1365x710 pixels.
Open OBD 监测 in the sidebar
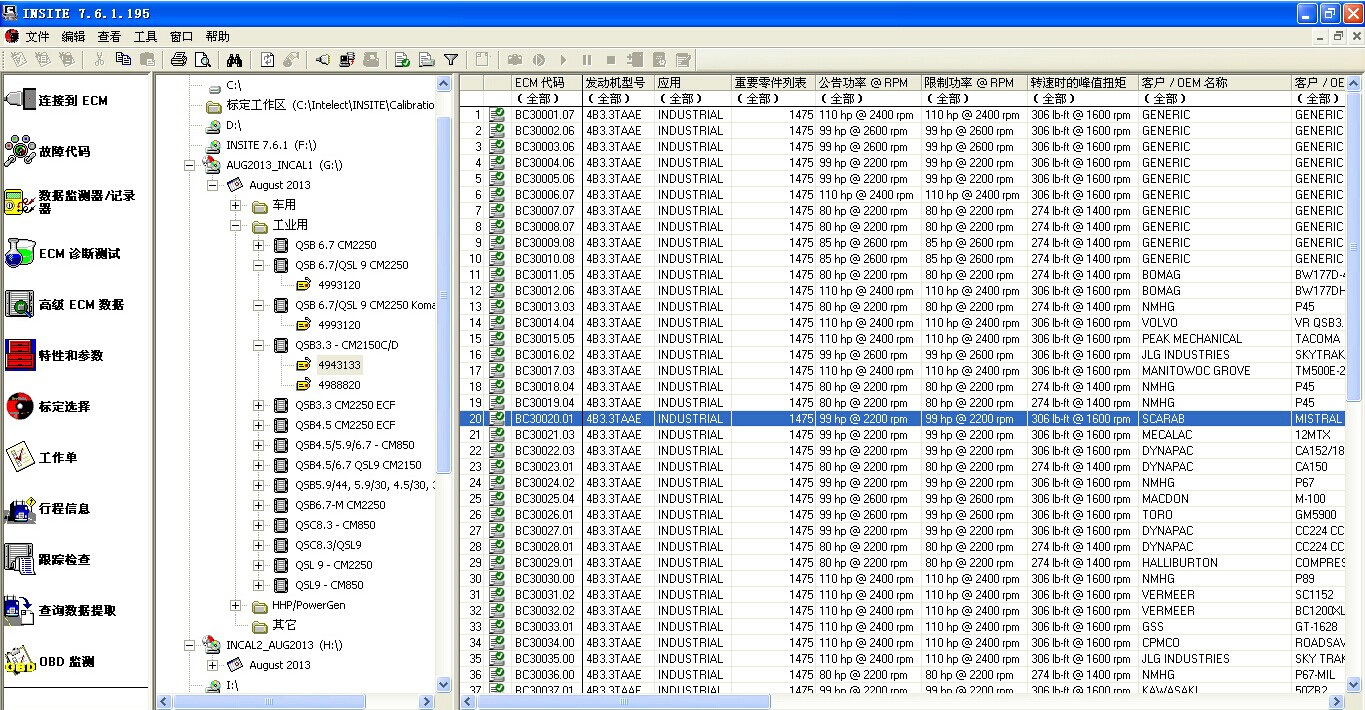(50, 662)
